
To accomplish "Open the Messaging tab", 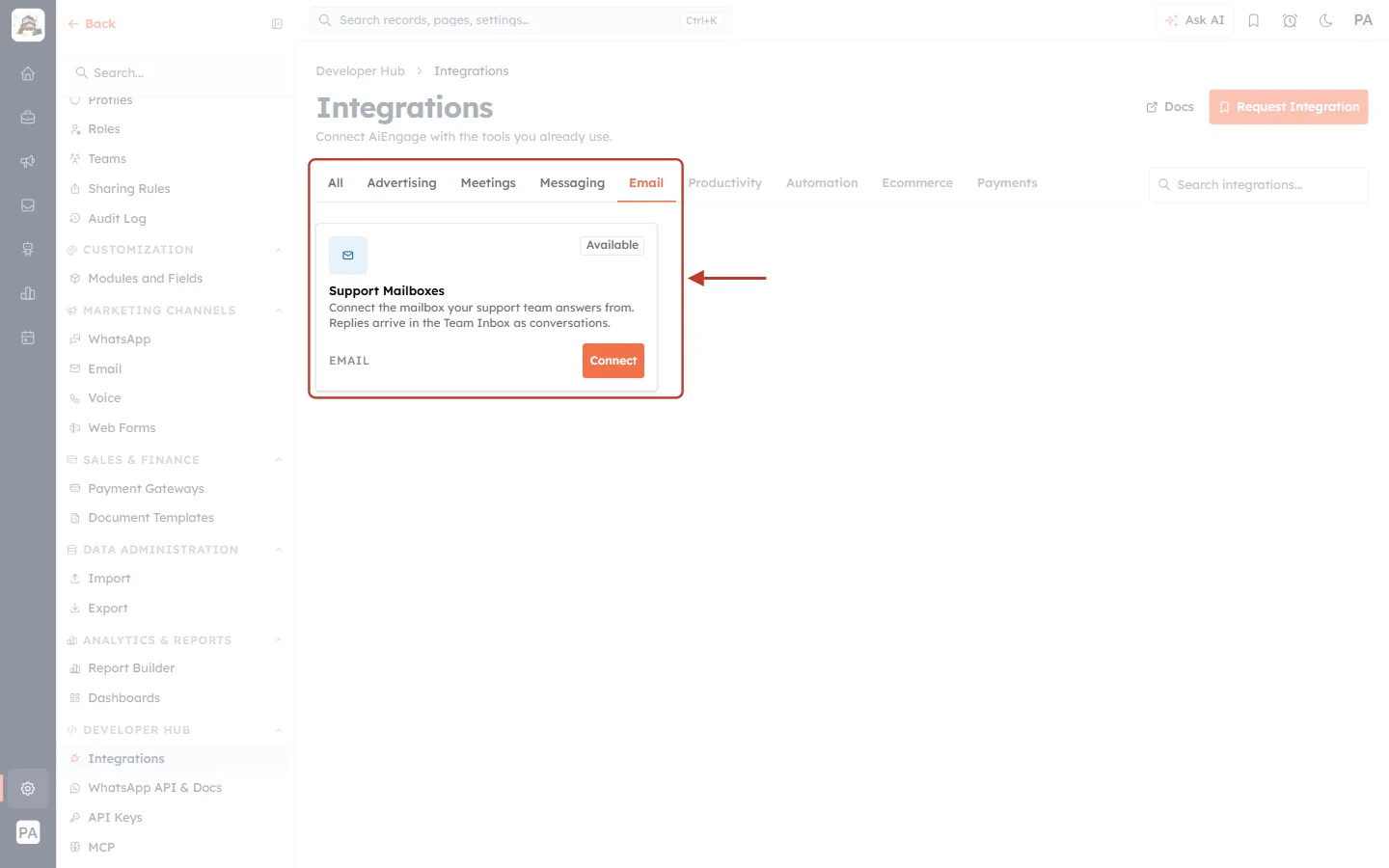I will coord(572,183).
